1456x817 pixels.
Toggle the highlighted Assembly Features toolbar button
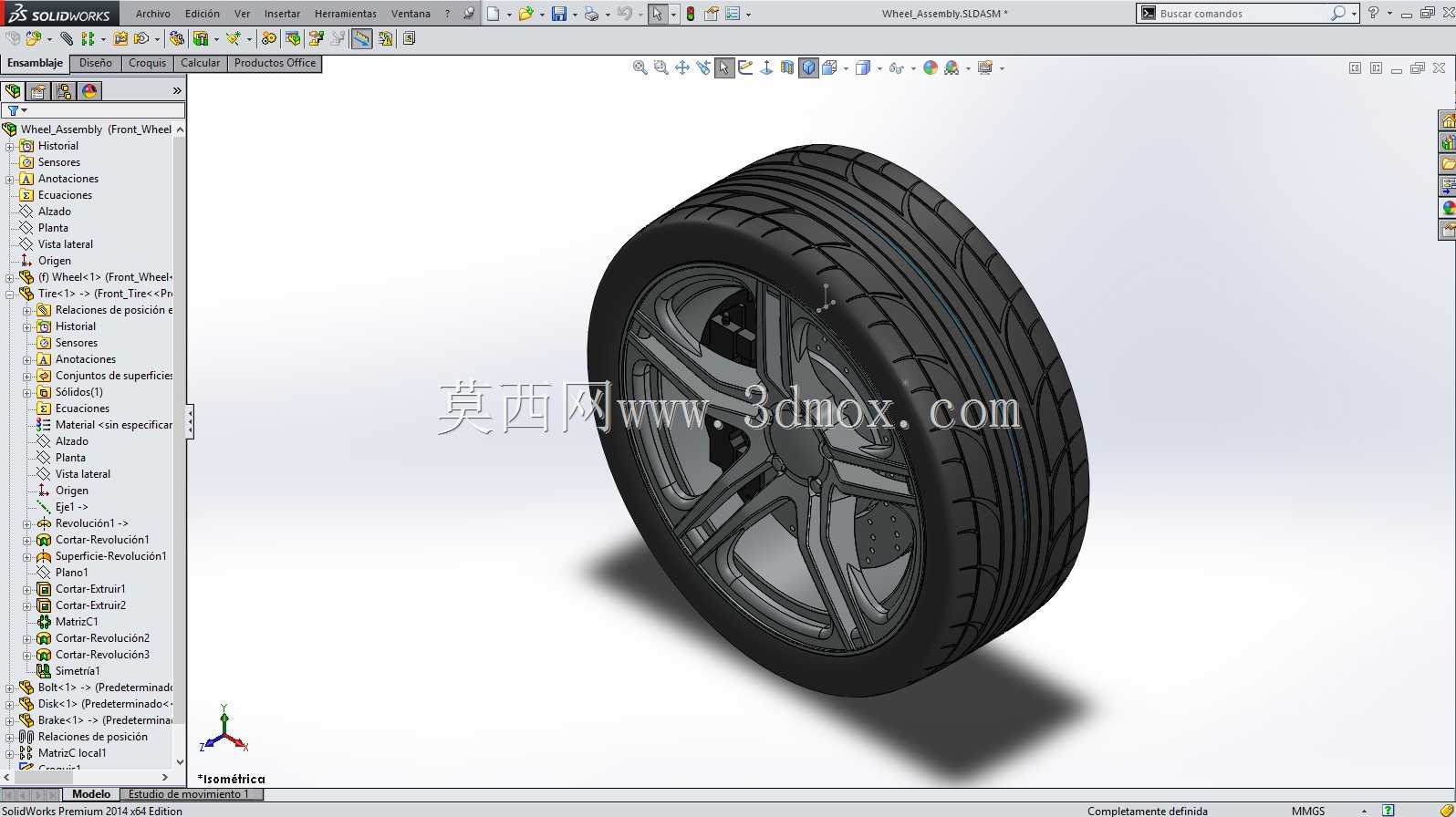click(x=362, y=38)
